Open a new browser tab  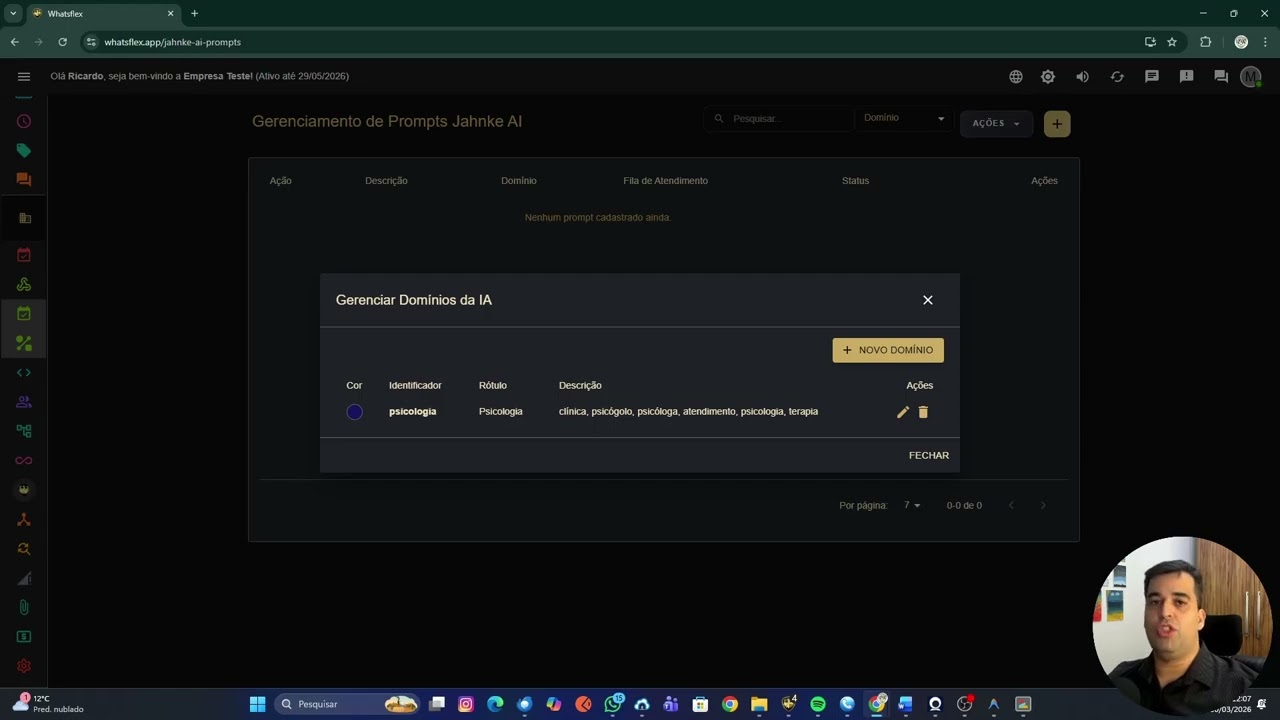194,13
